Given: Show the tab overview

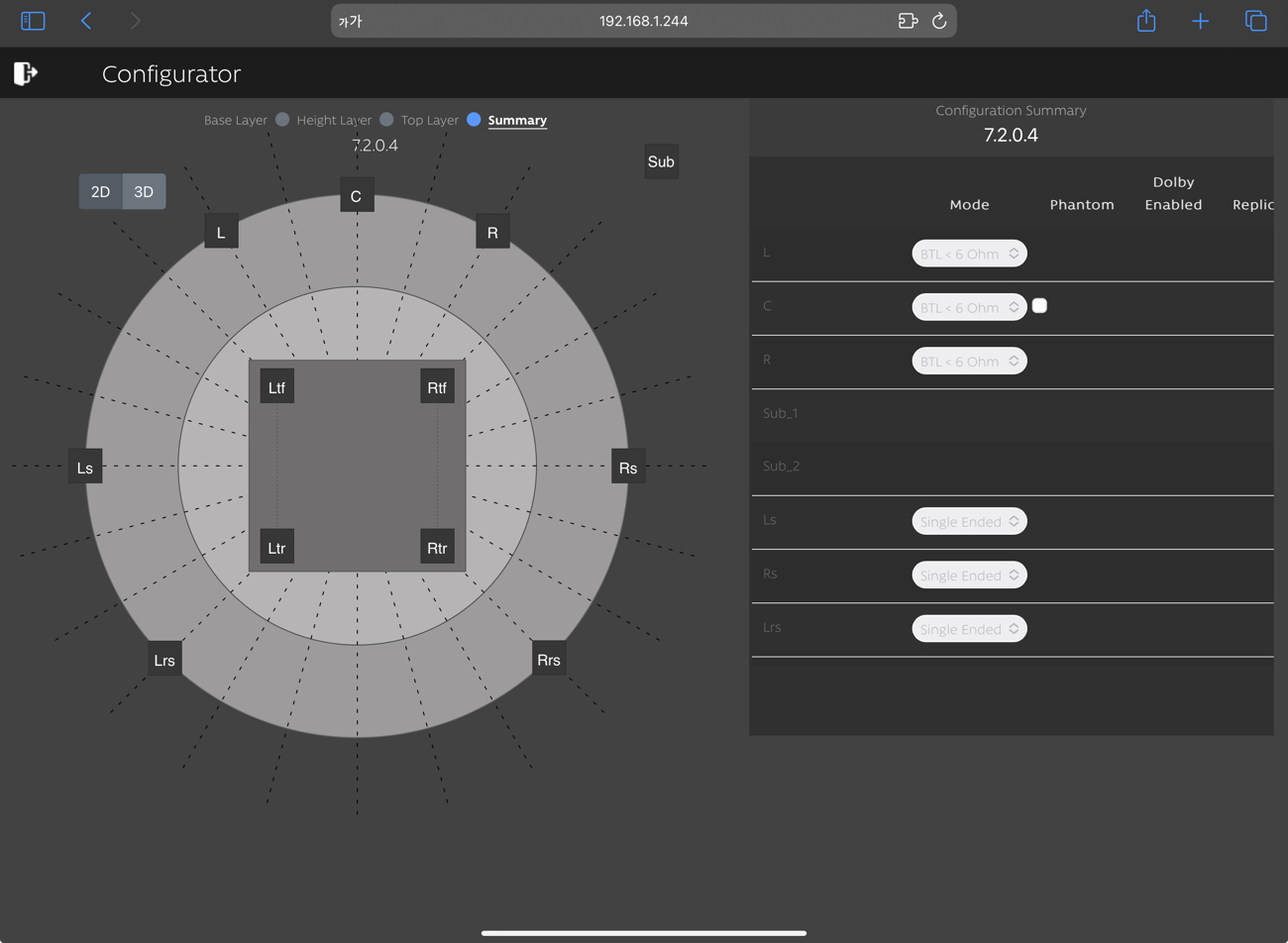Looking at the screenshot, I should pos(1255,21).
